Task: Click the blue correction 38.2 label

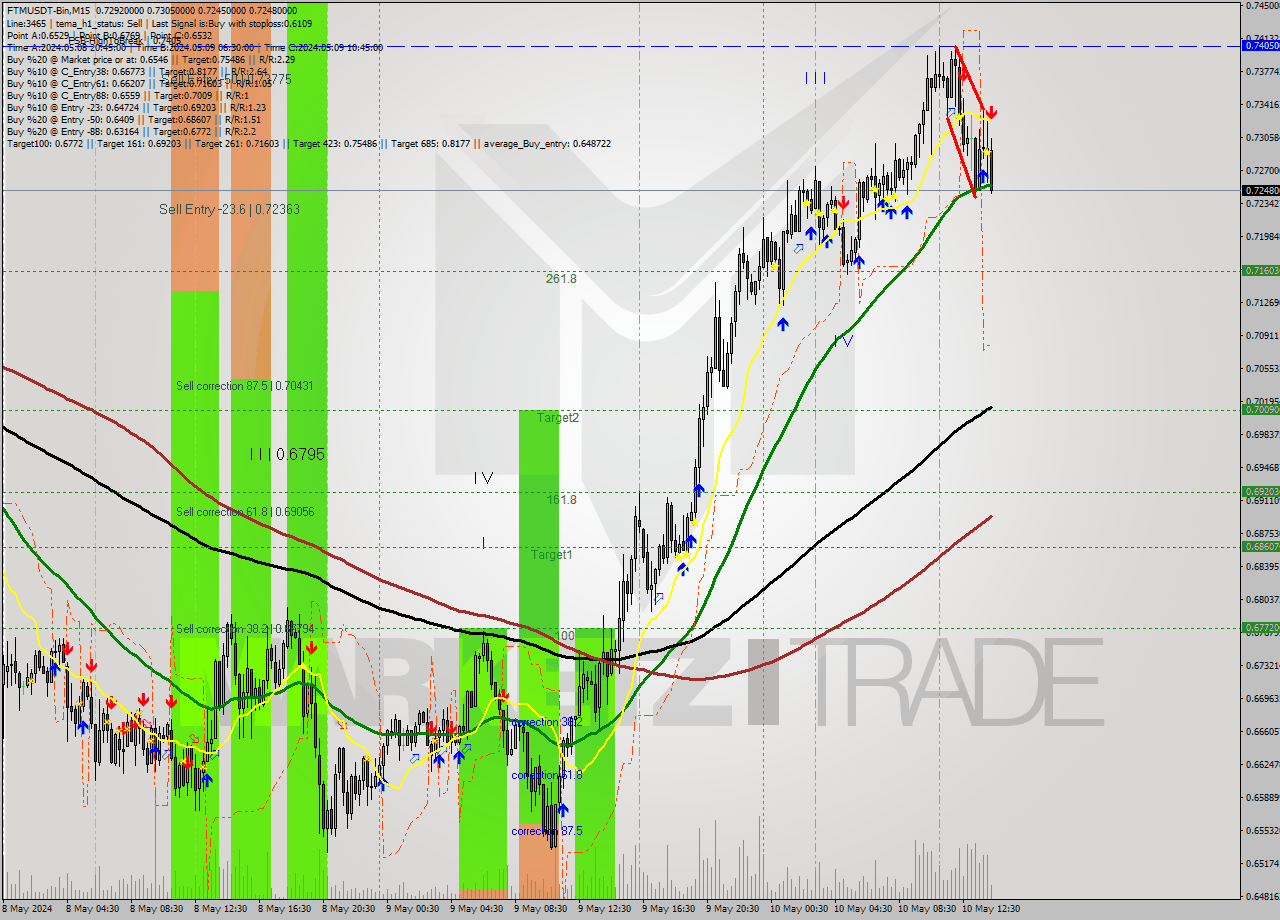Action: click(546, 722)
